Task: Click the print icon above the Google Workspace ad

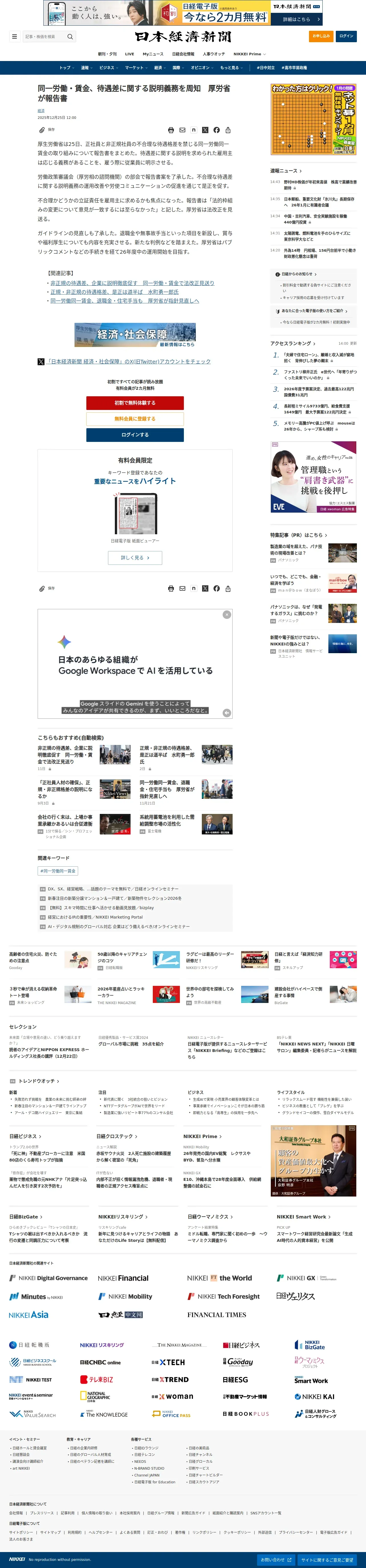Action: (171, 589)
